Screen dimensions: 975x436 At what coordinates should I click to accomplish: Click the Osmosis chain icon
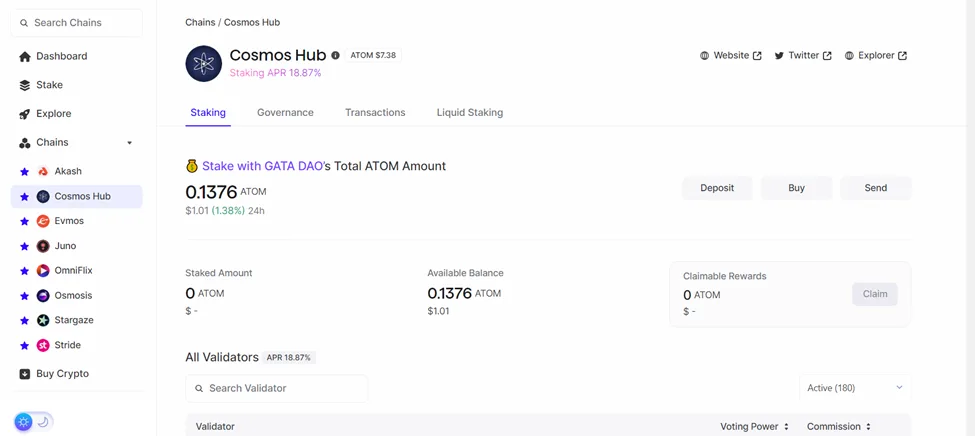tap(43, 295)
